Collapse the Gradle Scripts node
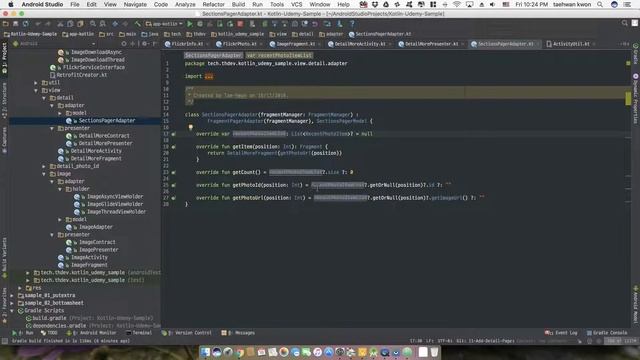Viewport: 640px width, 360px height. tap(12, 311)
